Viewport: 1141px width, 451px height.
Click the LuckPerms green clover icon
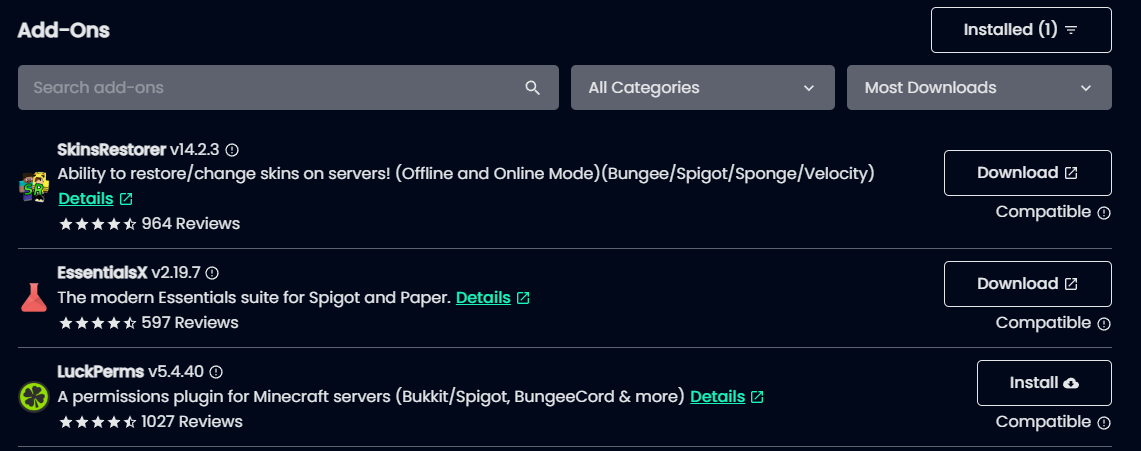click(x=33, y=397)
